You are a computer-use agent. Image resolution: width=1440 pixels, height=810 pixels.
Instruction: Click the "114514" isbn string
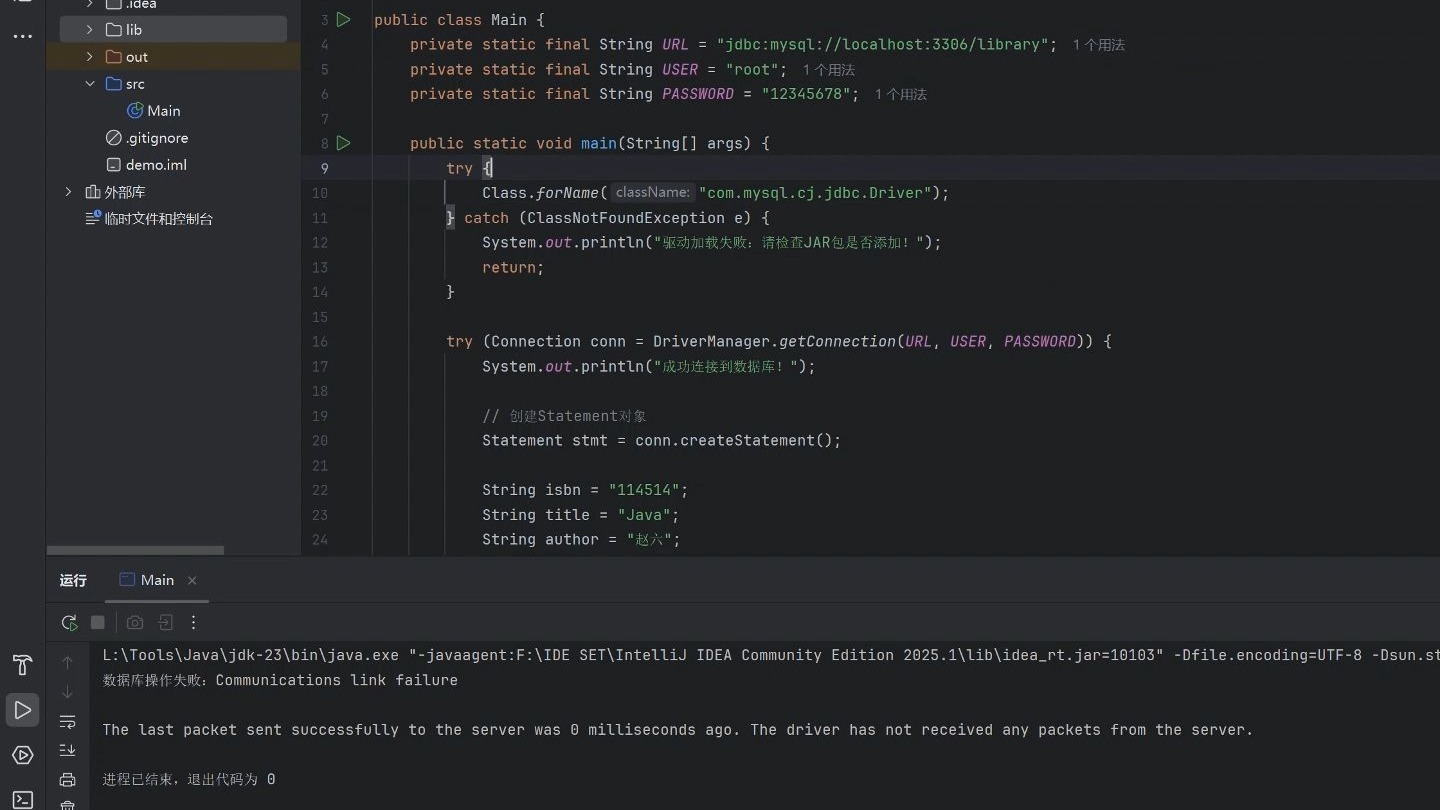[x=644, y=490]
